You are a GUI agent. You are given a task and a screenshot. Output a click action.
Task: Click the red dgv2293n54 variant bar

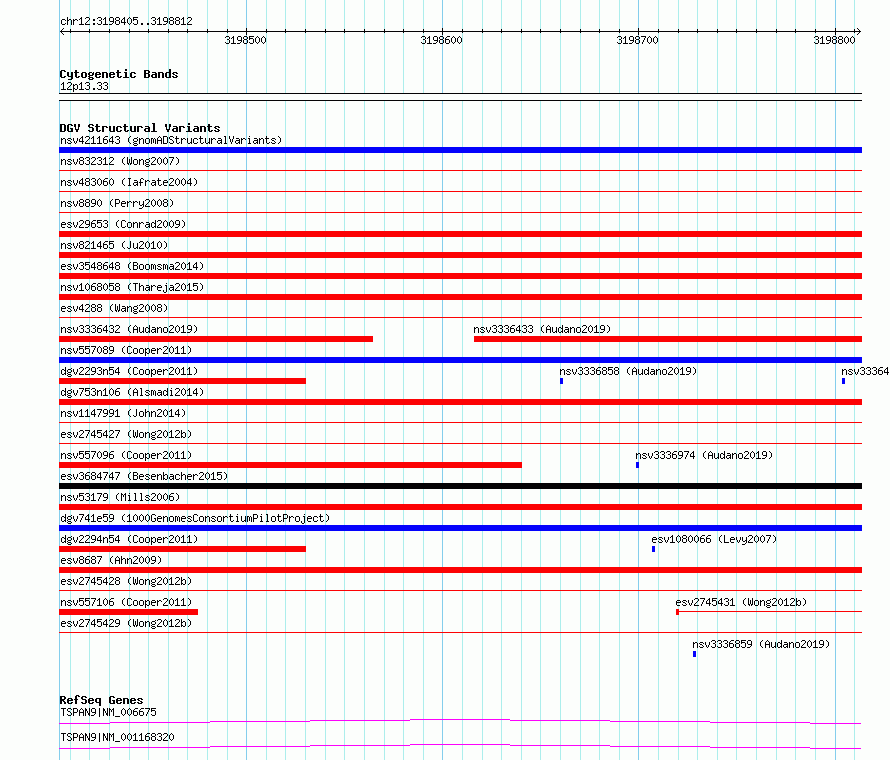[182, 381]
